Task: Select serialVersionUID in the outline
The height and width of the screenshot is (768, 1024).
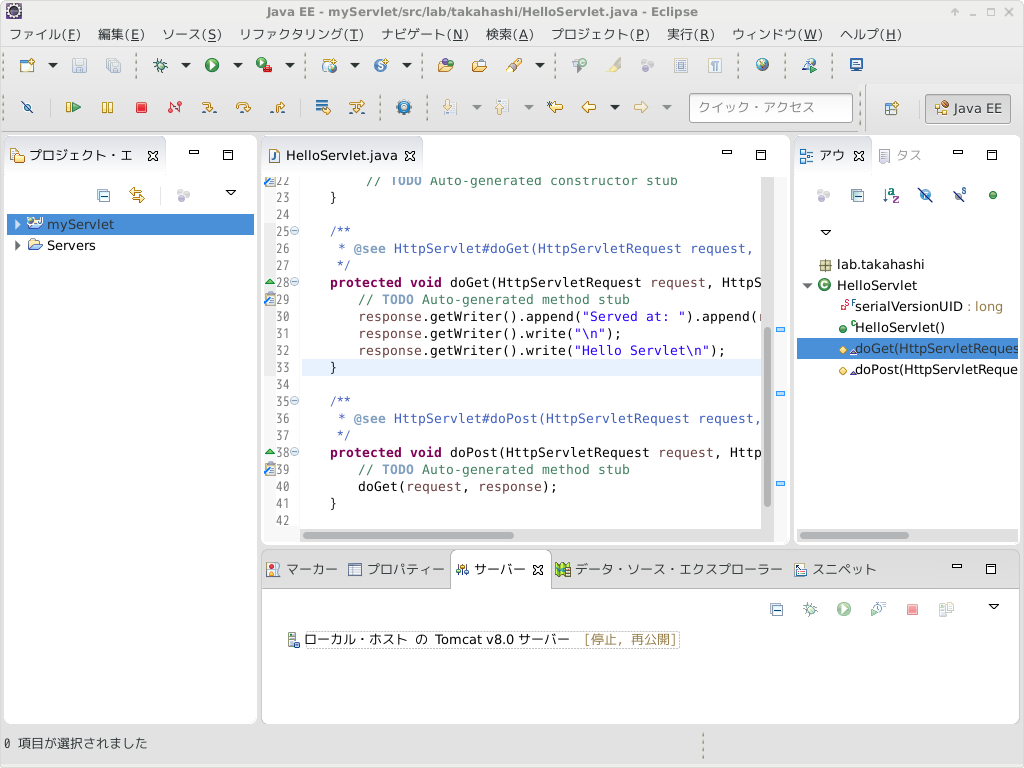Action: click(x=921, y=306)
